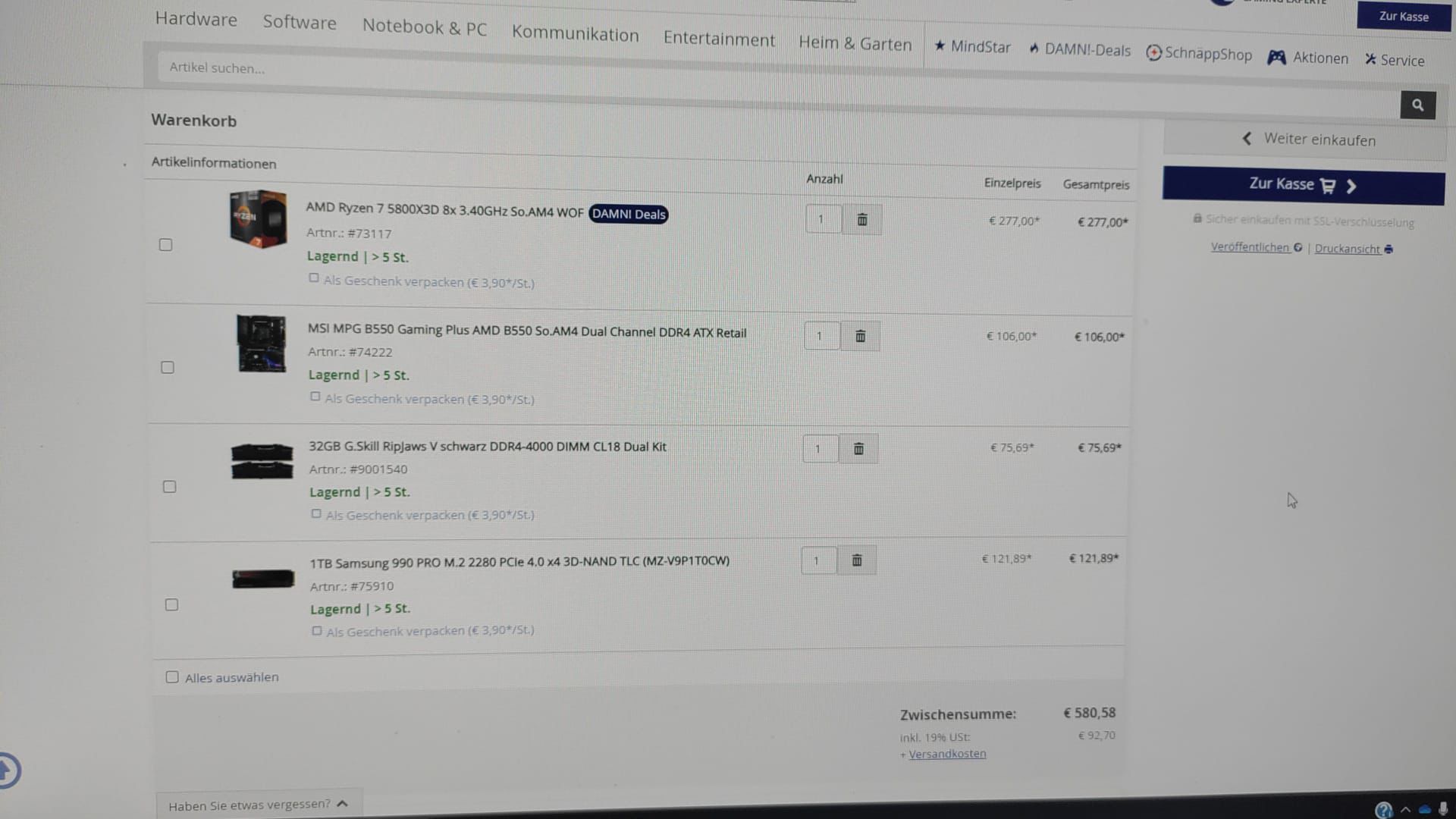Open the help icon in the system tray
1456x819 pixels.
(1383, 810)
